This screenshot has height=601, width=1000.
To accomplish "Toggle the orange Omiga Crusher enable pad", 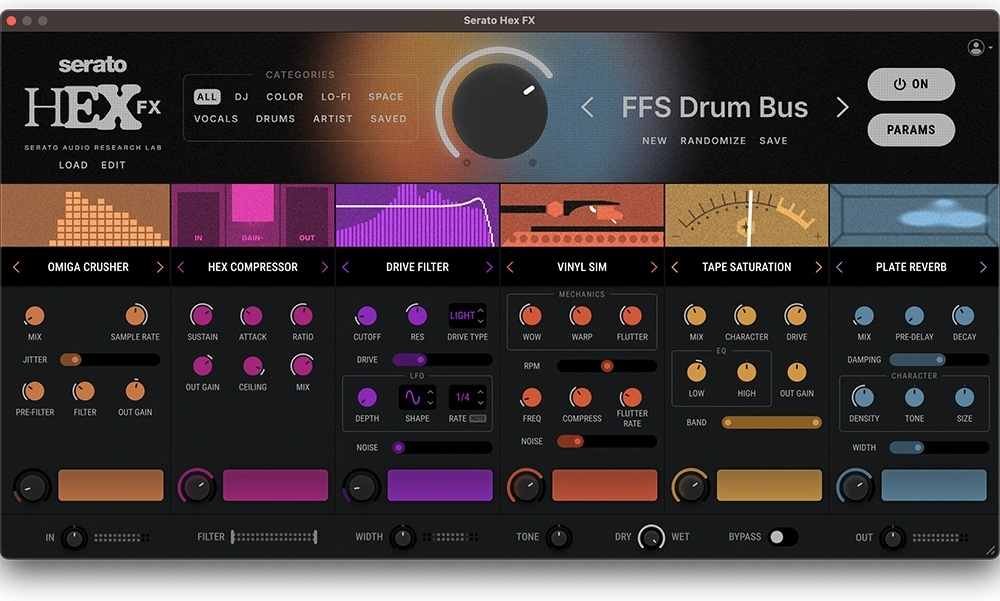I will pos(111,485).
